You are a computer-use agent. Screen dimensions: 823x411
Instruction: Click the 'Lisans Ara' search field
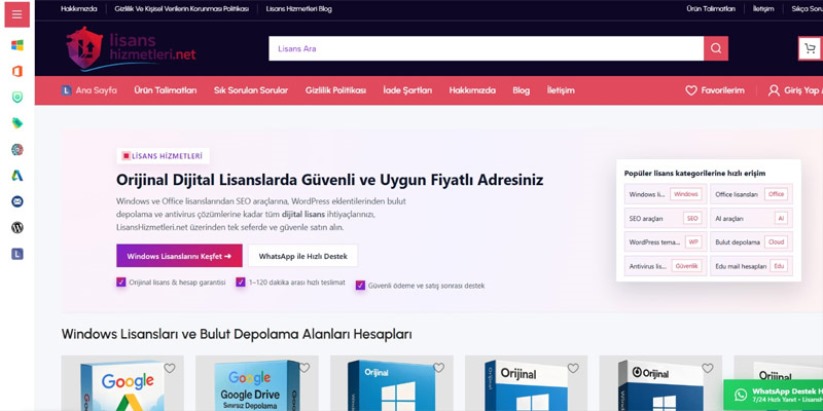tap(485, 48)
